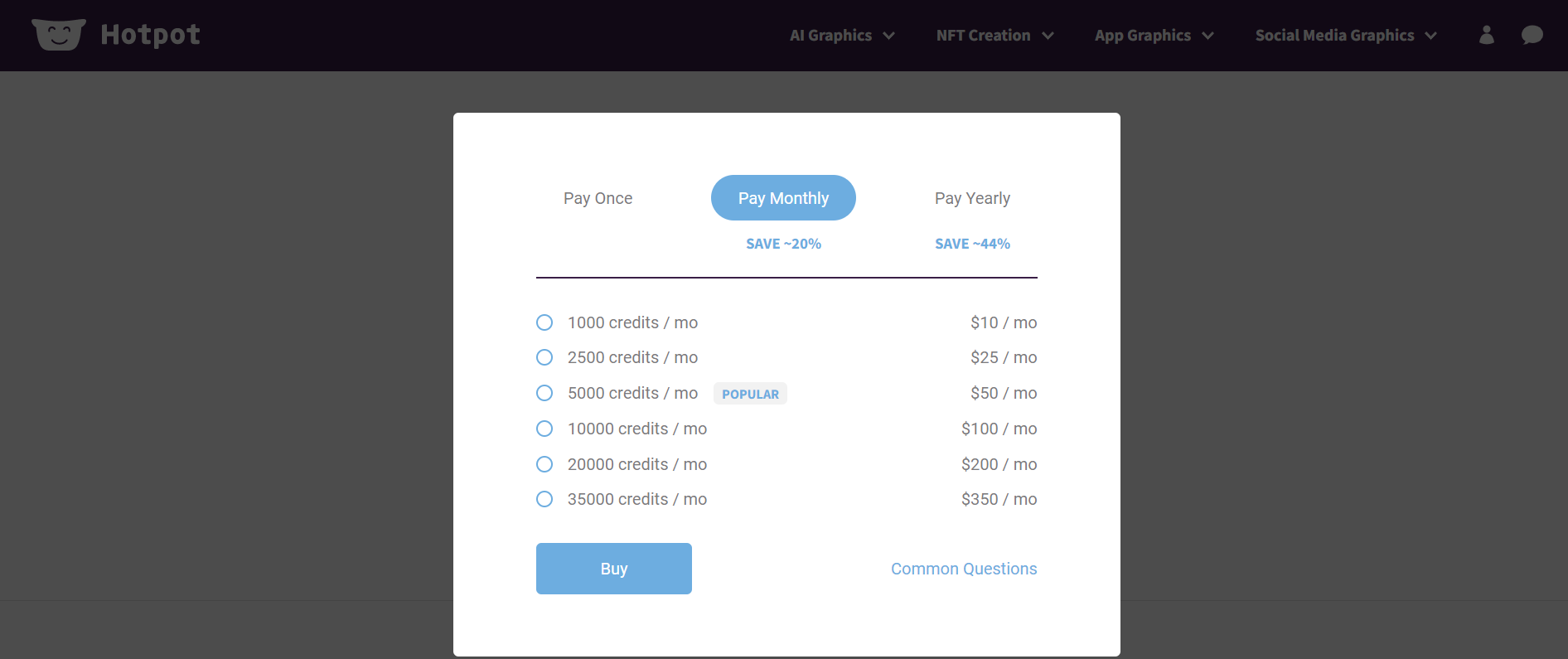Click the Hotpot cat logo icon
This screenshot has width=1568, height=659.
pos(58,35)
